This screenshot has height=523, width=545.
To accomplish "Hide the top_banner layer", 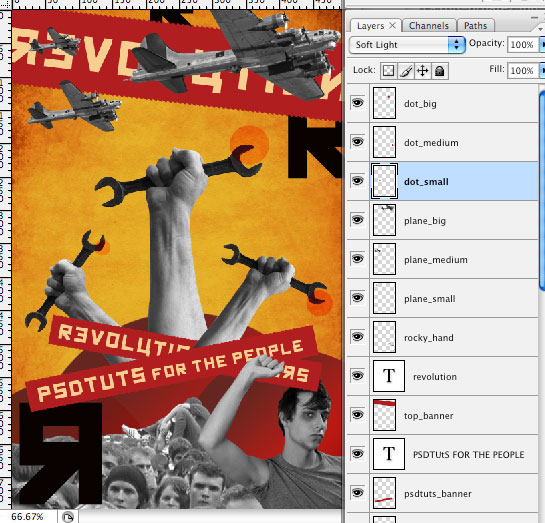I will pyautogui.click(x=357, y=415).
